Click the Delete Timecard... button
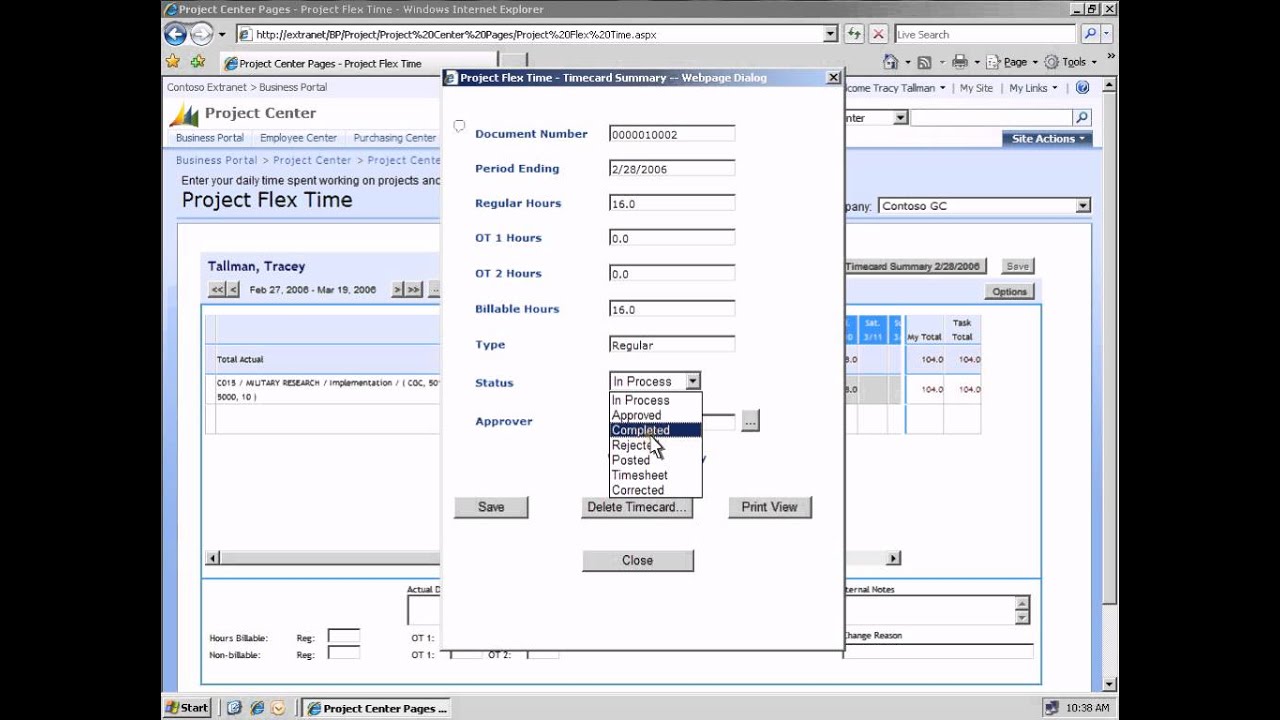This screenshot has height=720, width=1280. [637, 507]
